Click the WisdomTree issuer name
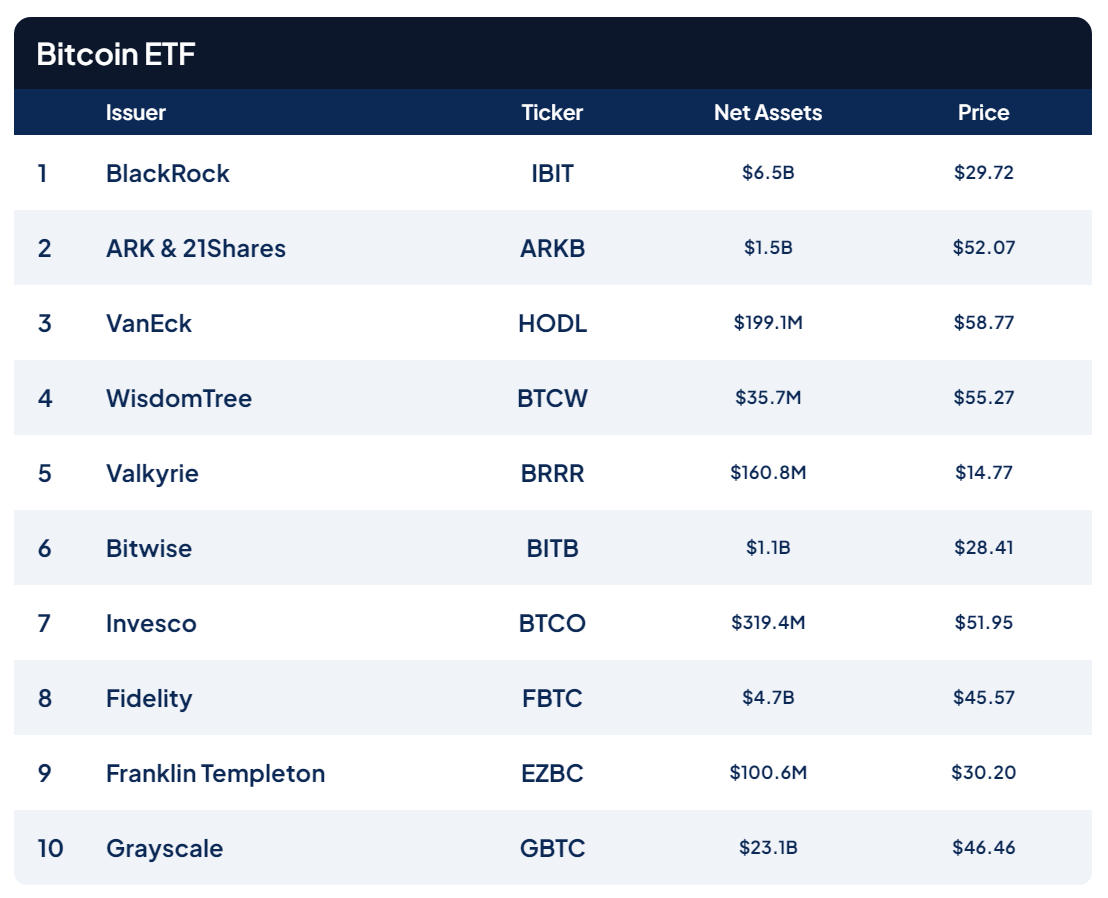The image size is (1108, 898). click(x=178, y=398)
